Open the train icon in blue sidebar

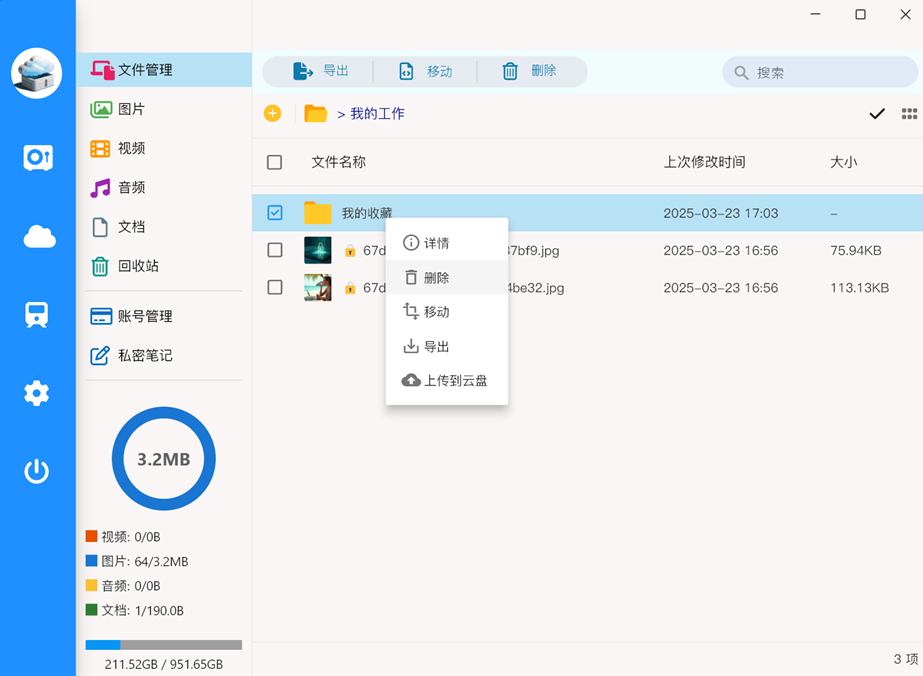36,315
